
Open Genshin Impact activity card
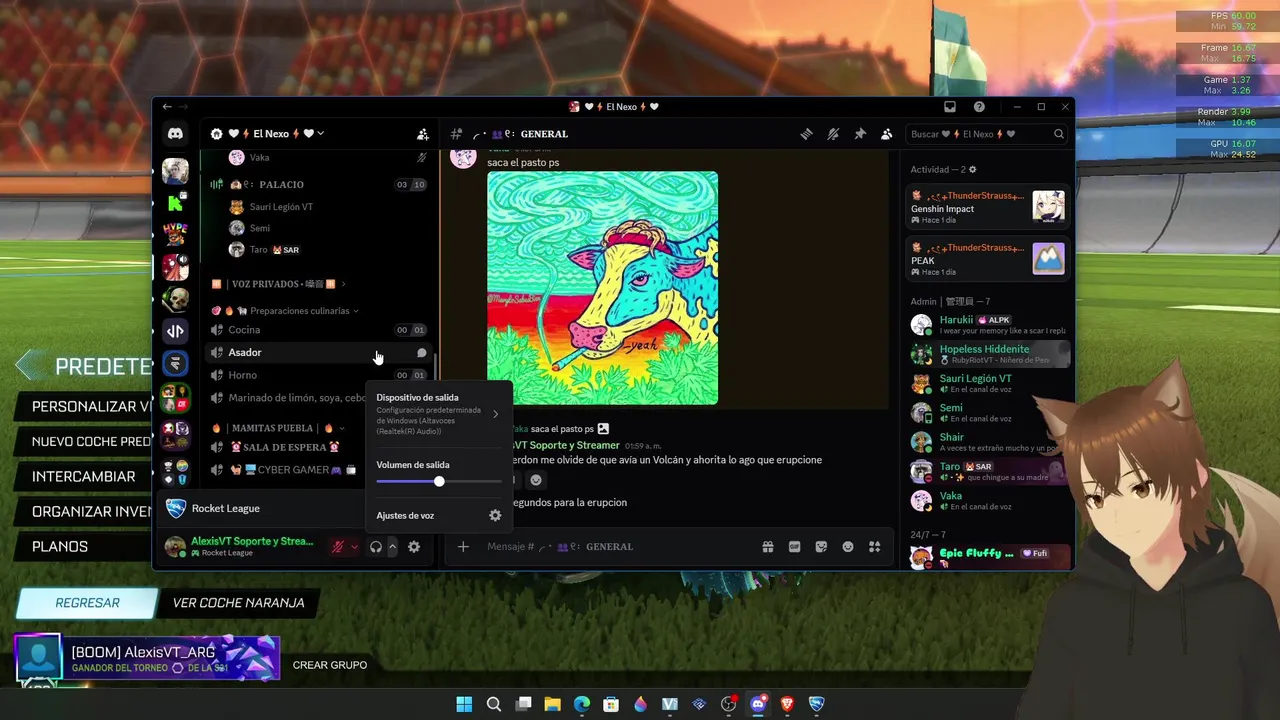pyautogui.click(x=988, y=207)
